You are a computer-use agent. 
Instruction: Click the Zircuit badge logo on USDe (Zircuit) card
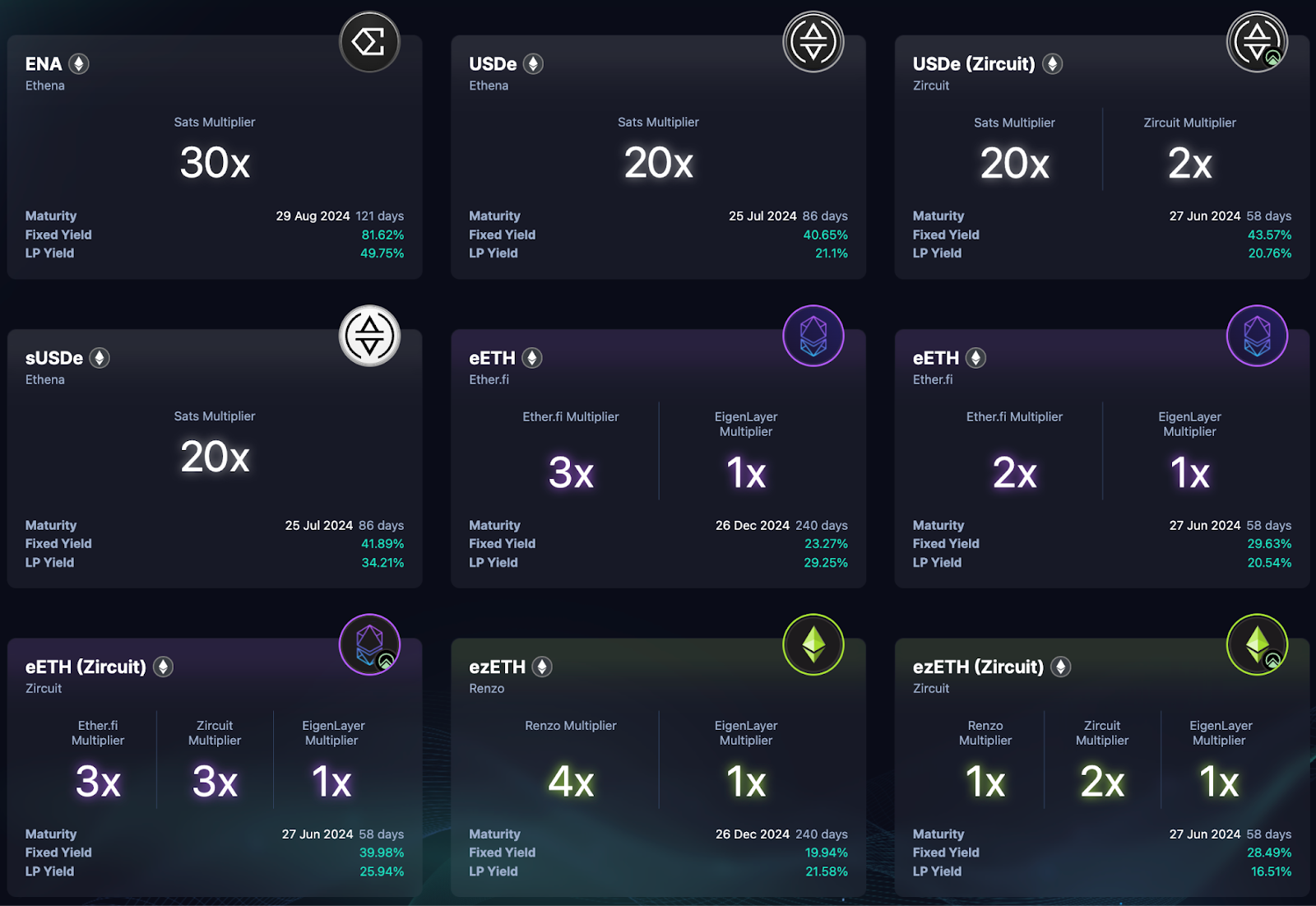[x=1258, y=41]
